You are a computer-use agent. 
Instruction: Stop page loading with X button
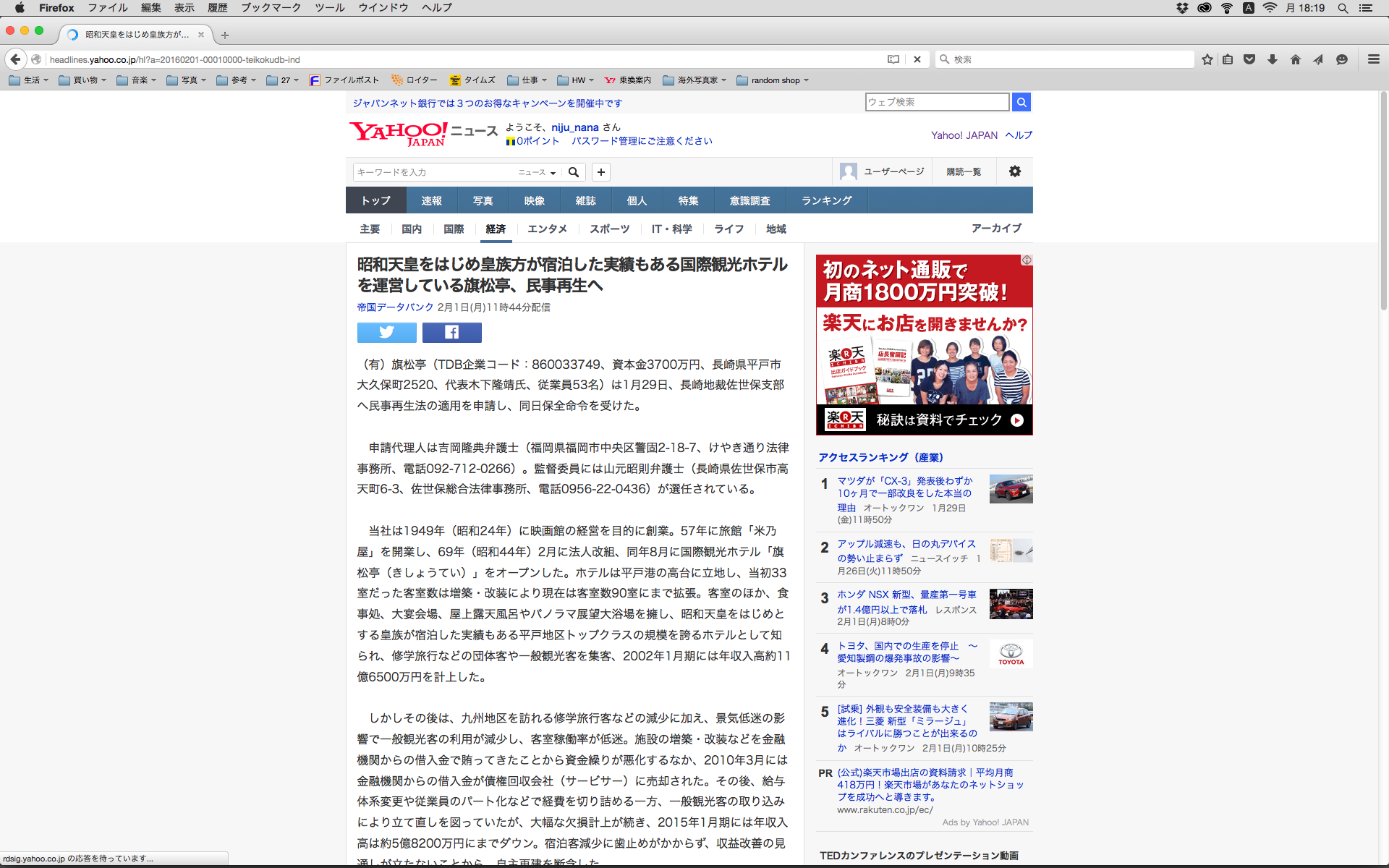click(x=917, y=59)
